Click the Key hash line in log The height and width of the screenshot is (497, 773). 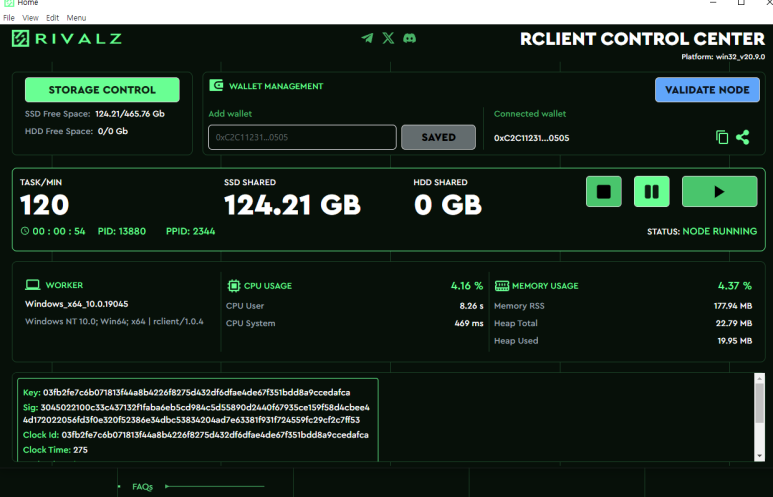point(186,392)
